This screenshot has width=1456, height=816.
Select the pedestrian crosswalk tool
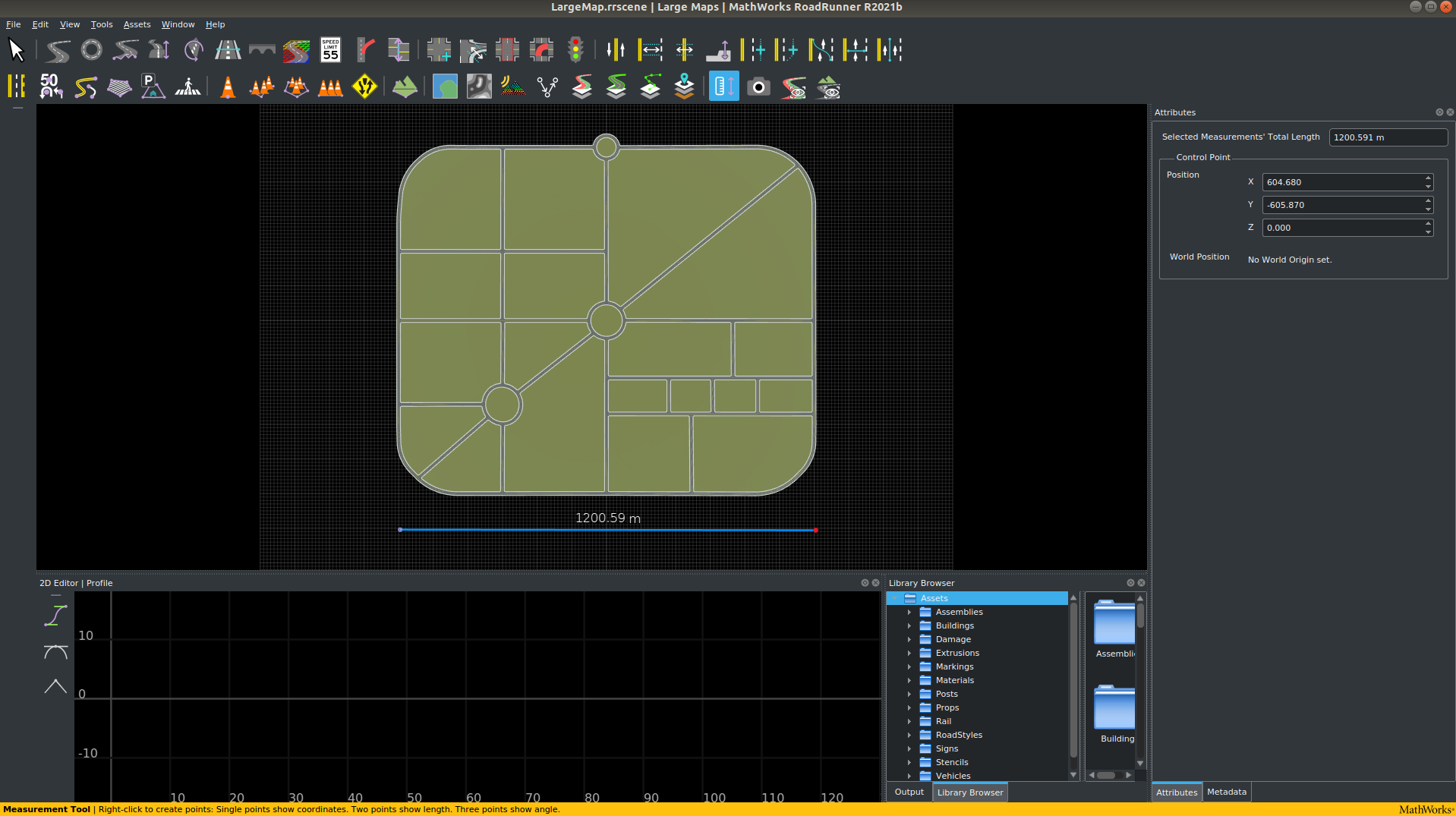click(x=188, y=87)
